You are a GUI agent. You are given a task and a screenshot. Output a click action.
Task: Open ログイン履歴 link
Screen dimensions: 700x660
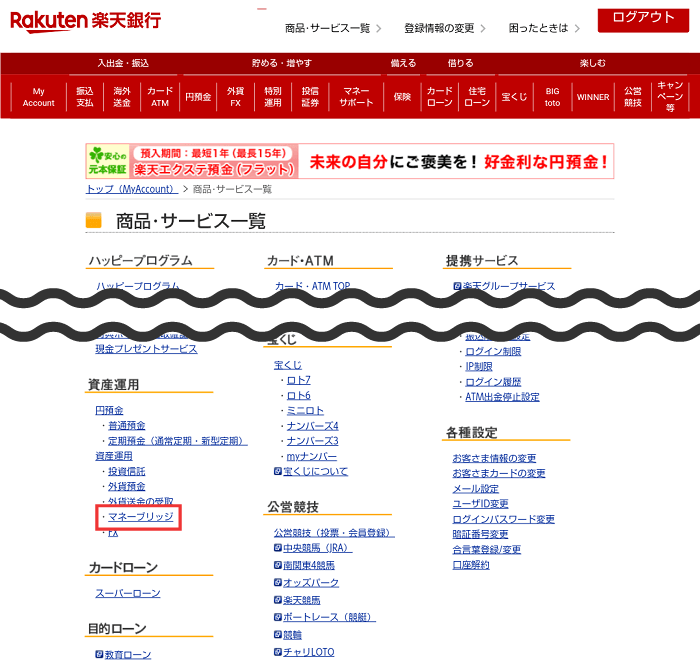tap(493, 382)
